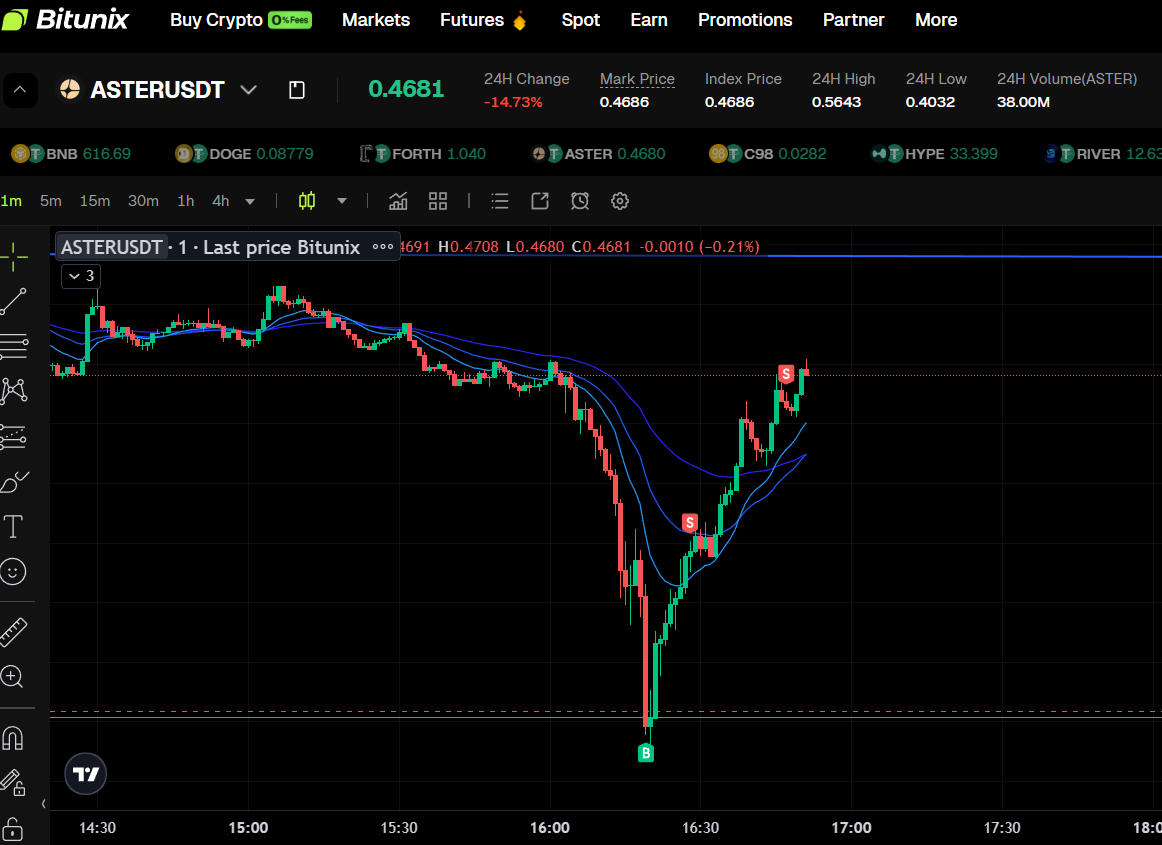Click the TradingView logo badge
Viewport: 1162px width, 845px height.
point(85,774)
